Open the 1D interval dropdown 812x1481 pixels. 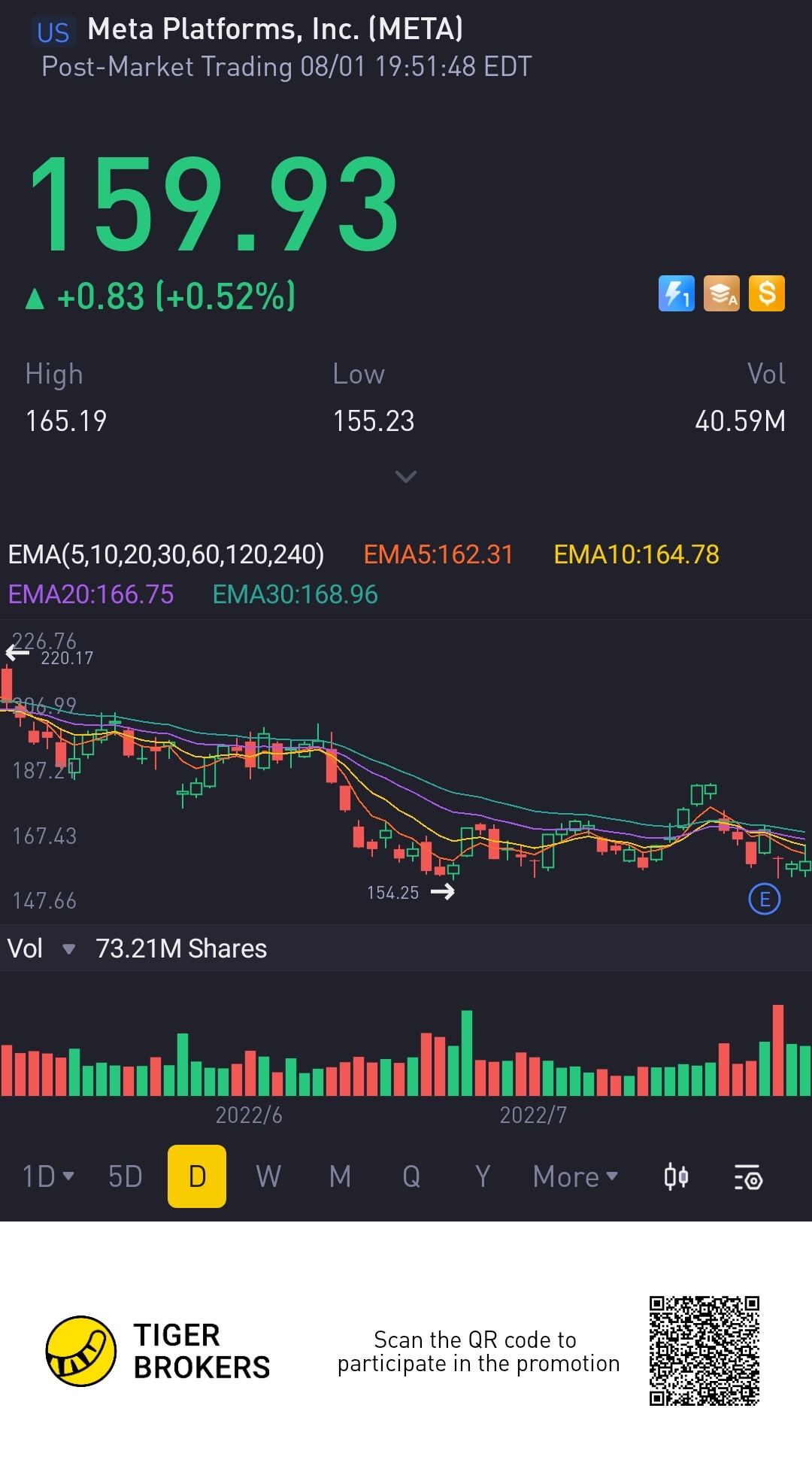click(48, 1176)
